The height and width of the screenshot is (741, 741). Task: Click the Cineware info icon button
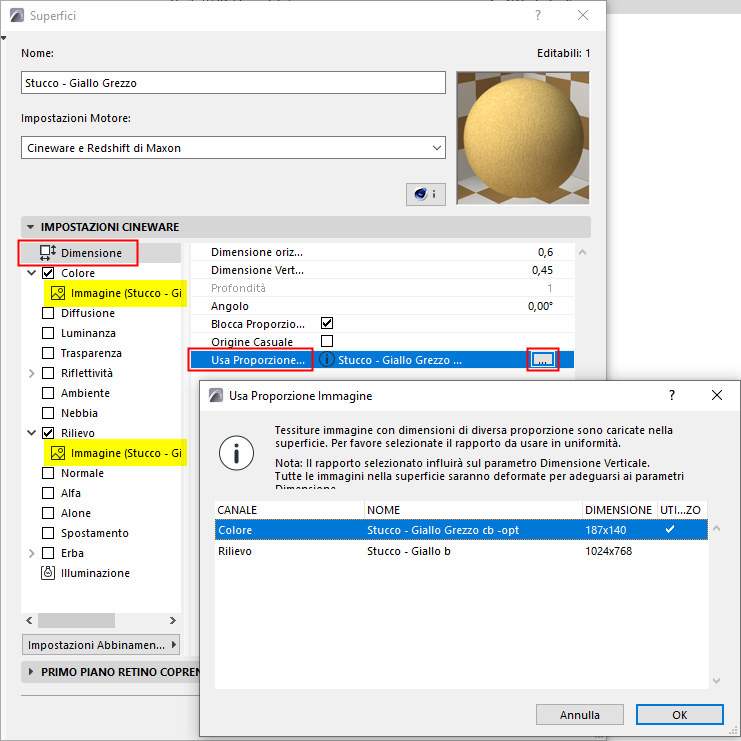(x=425, y=194)
